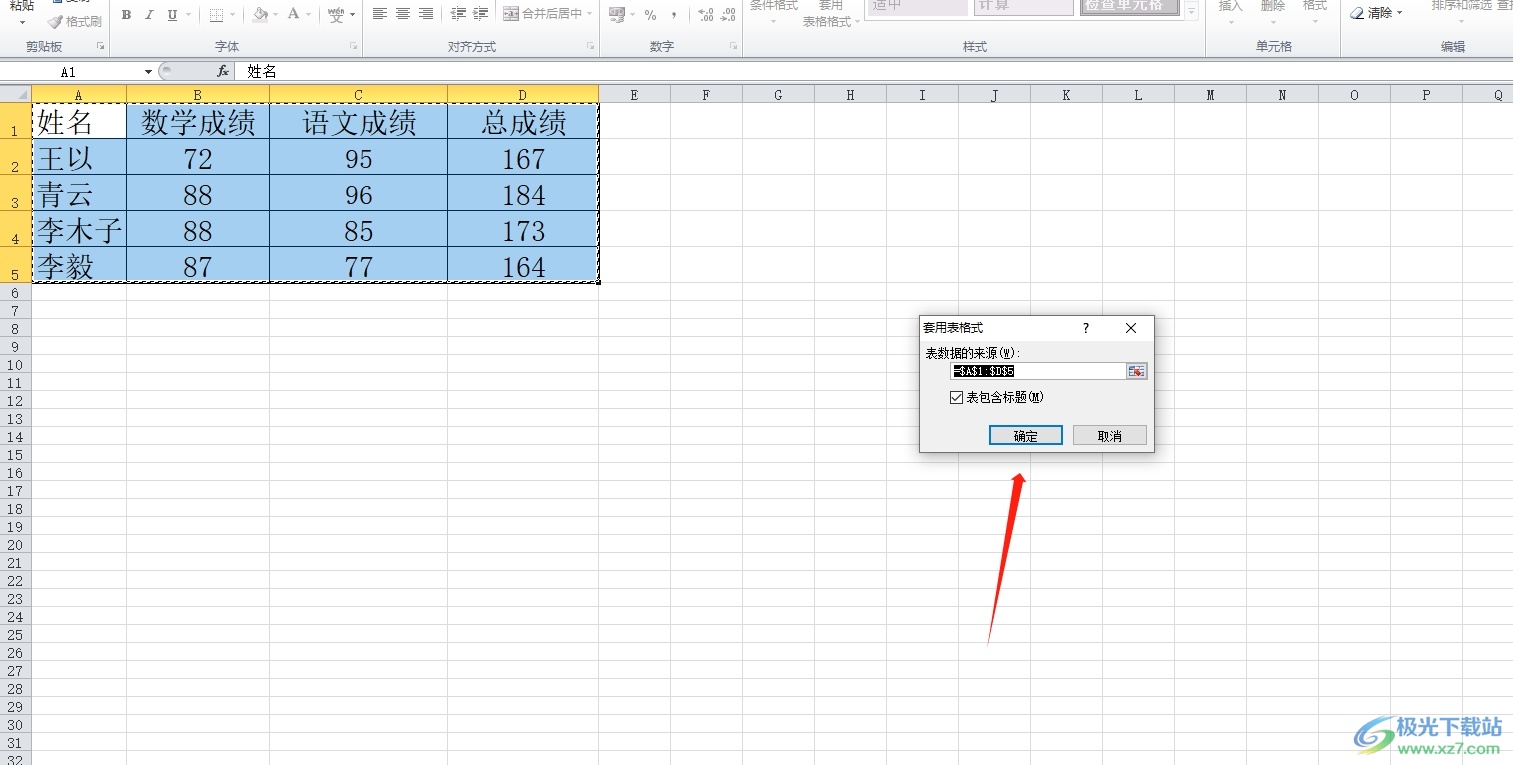The width and height of the screenshot is (1513, 765).
Task: Click the help question mark in dialog
Action: pyautogui.click(x=1086, y=328)
